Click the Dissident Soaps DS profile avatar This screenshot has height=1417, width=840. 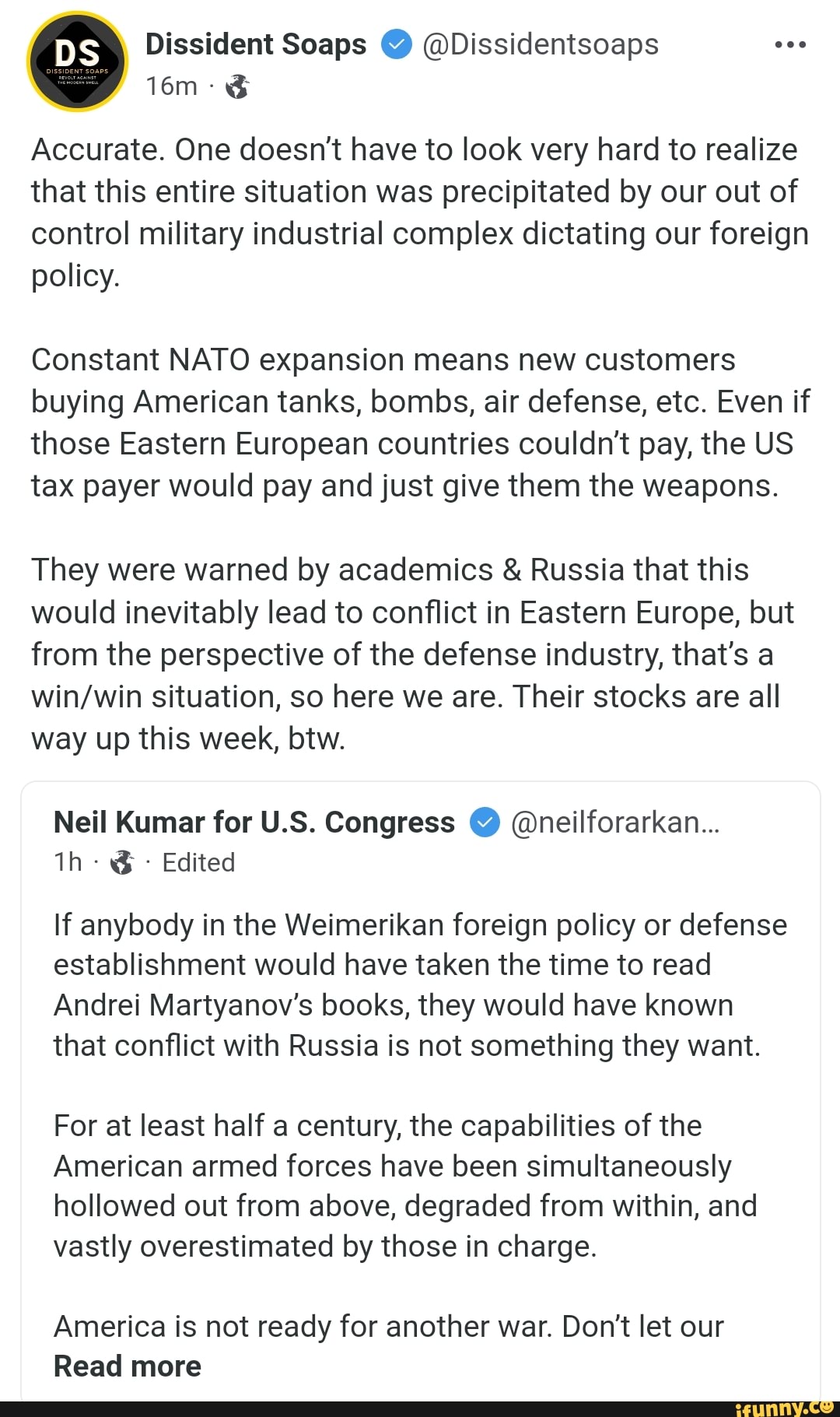[x=77, y=61]
